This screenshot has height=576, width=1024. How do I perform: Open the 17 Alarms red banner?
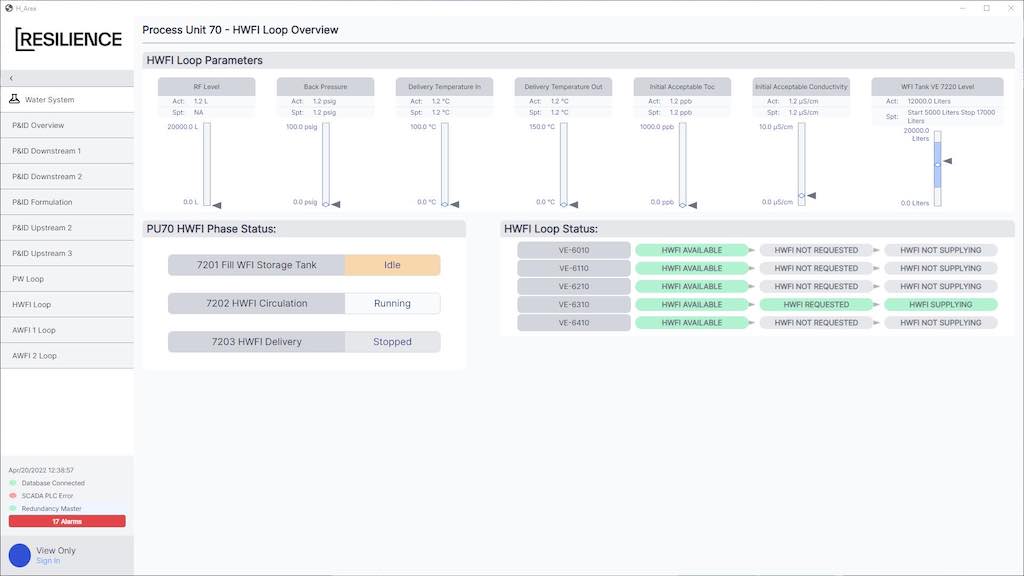point(67,521)
